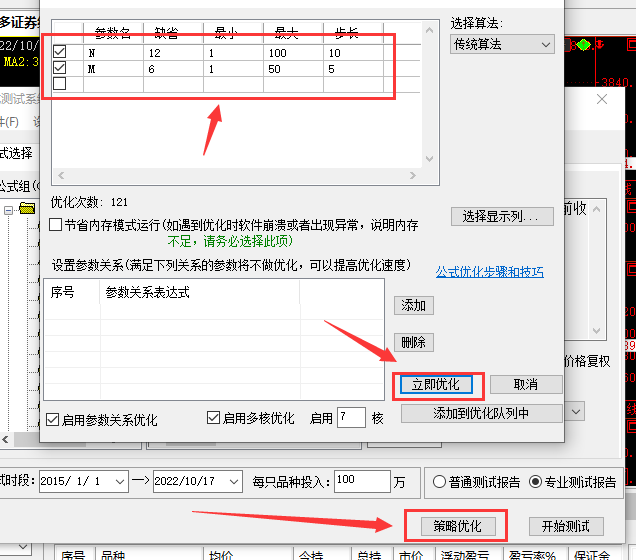Screen dimensions: 636x560
Task: Uncheck the N parameter checkbox
Action: [60, 51]
